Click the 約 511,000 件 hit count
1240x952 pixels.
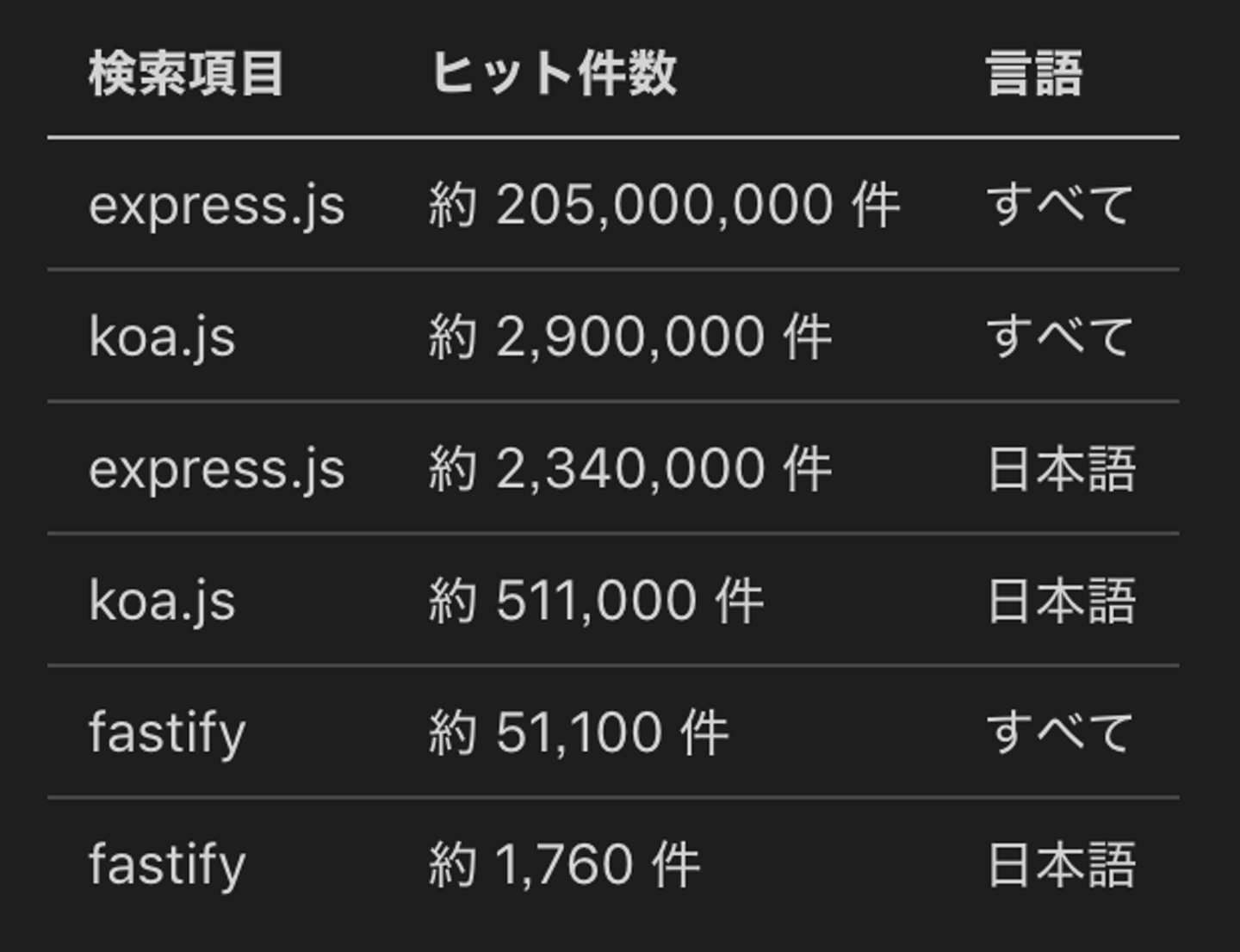tap(596, 601)
